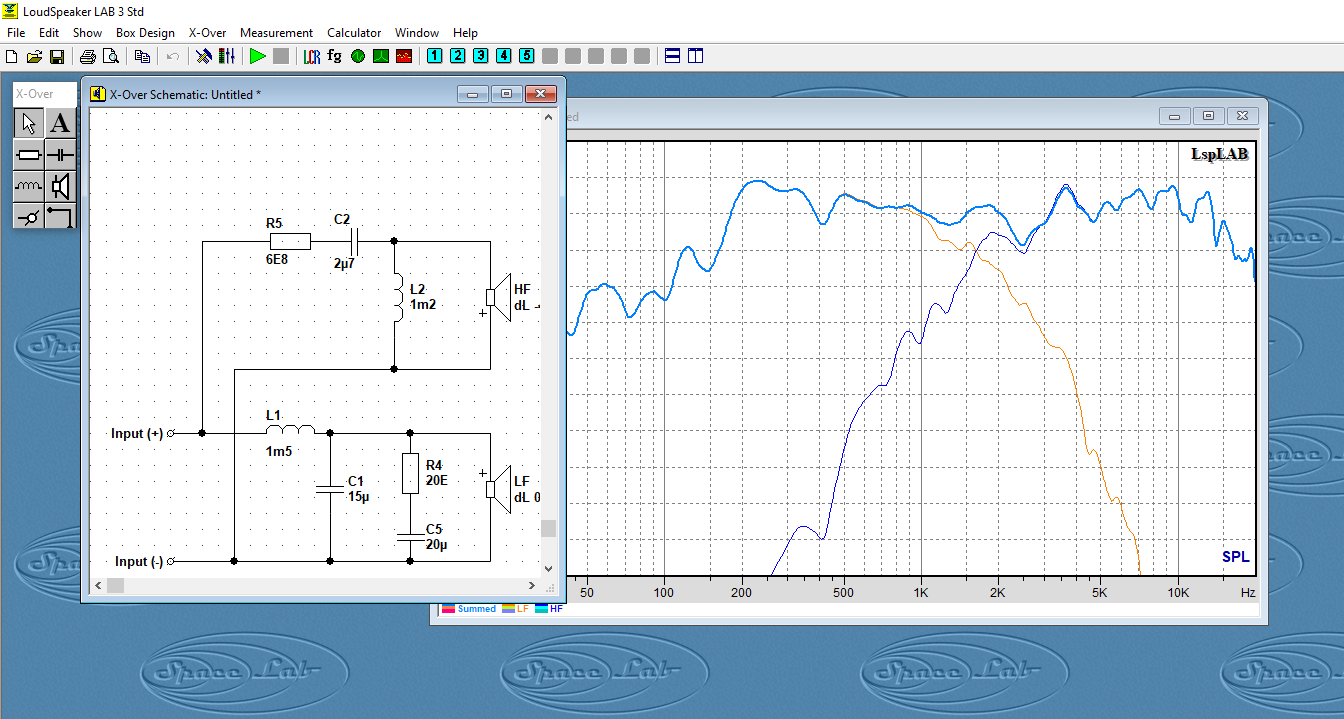Choose the loudspeaker driver tool
The height and width of the screenshot is (719, 1344).
[61, 186]
